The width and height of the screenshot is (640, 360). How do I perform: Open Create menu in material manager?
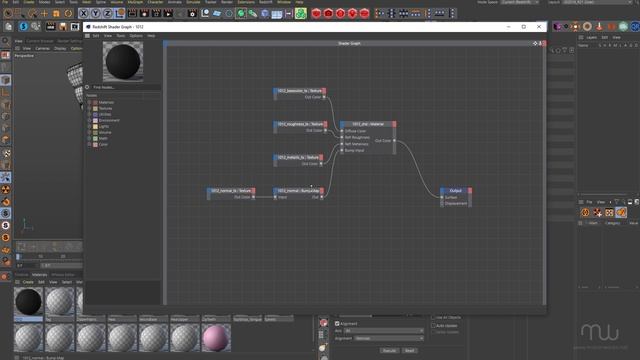tap(28, 282)
